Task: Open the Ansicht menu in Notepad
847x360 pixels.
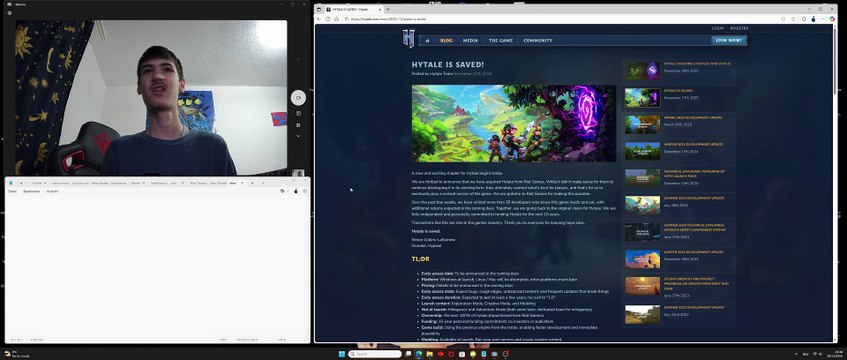Action: 52,191
